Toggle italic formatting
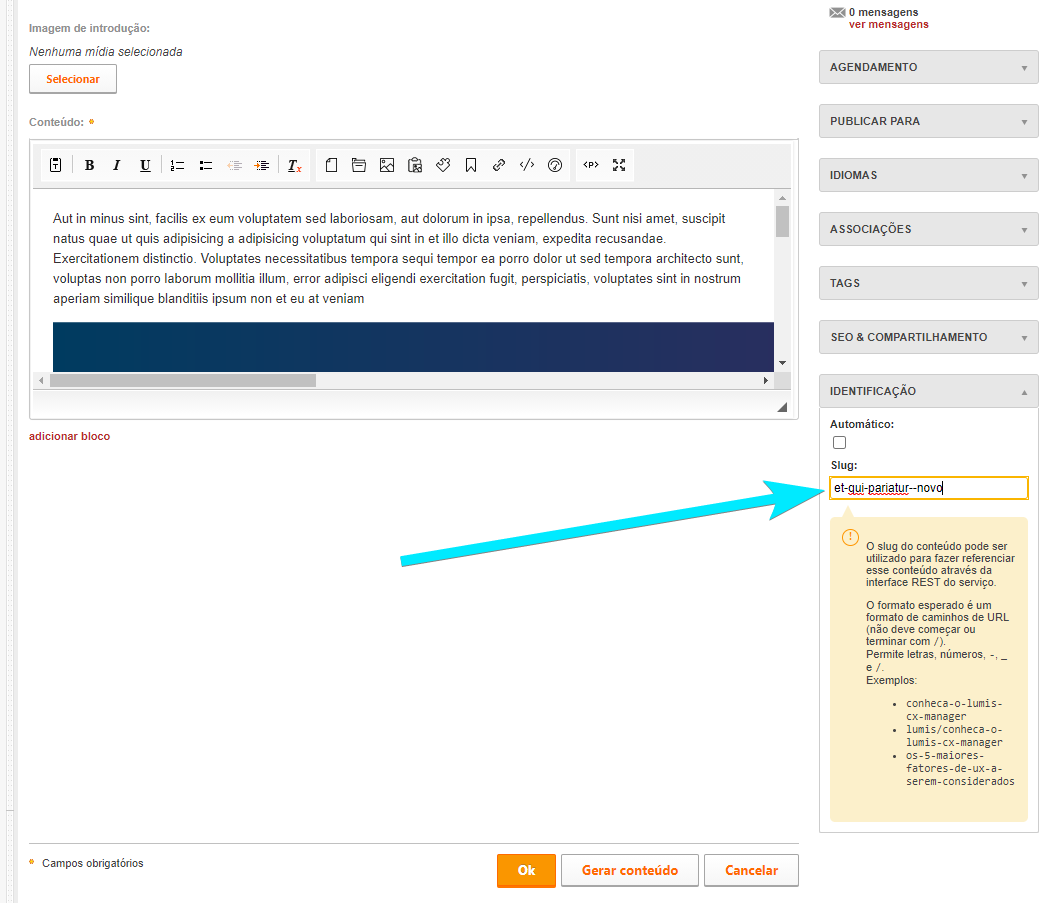Image resolution: width=1061 pixels, height=903 pixels. [x=116, y=165]
